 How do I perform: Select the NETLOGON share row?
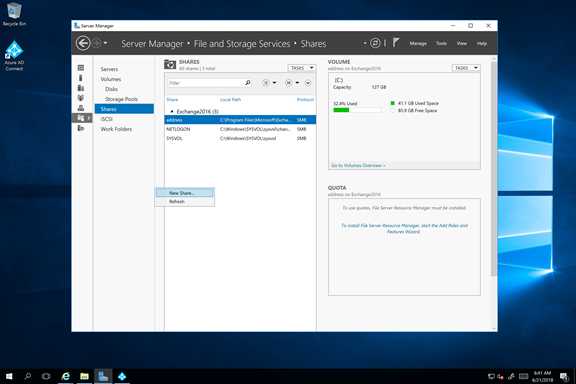point(240,129)
